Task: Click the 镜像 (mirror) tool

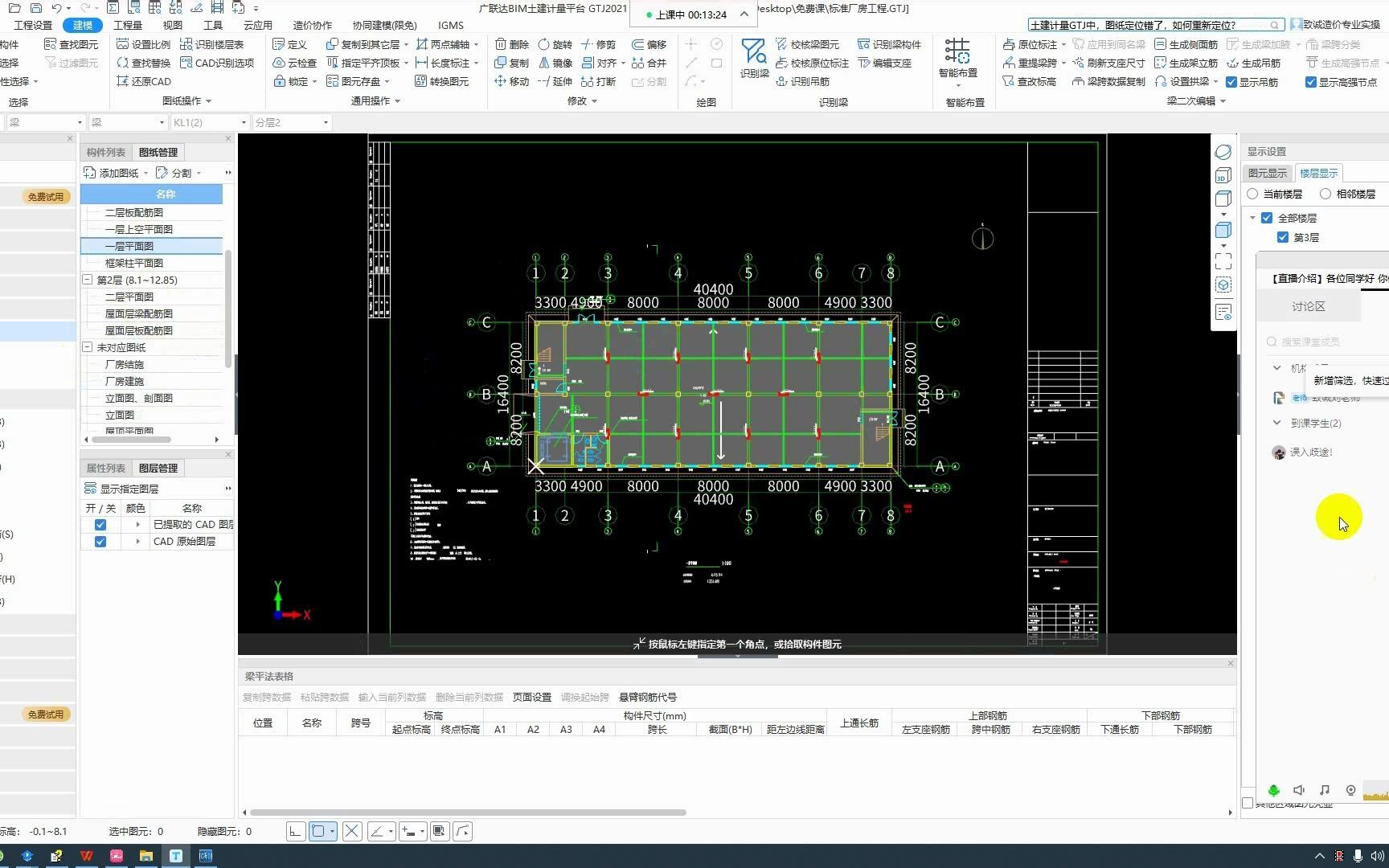Action: point(555,63)
